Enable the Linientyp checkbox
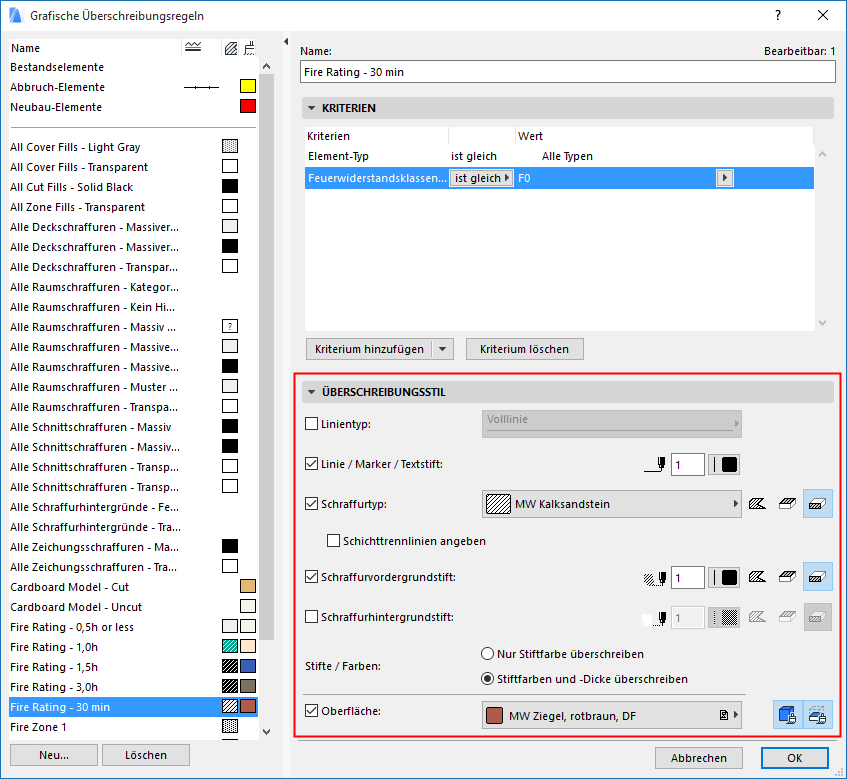 (x=312, y=424)
